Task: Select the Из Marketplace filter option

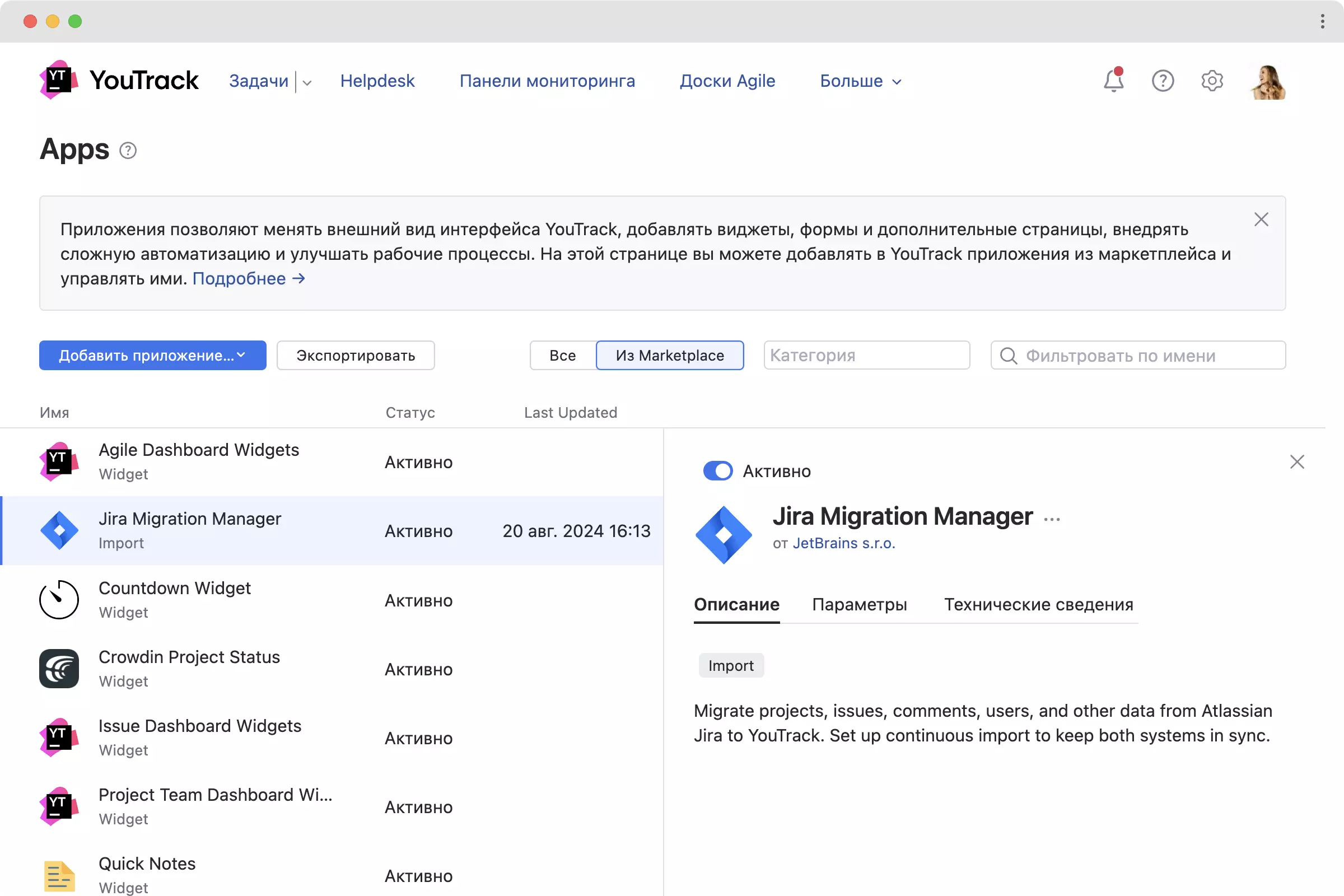Action: coord(669,356)
